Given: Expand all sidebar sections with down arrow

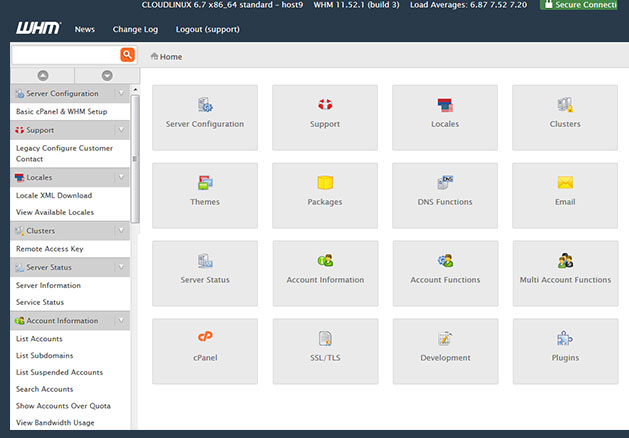Looking at the screenshot, I should click(107, 76).
